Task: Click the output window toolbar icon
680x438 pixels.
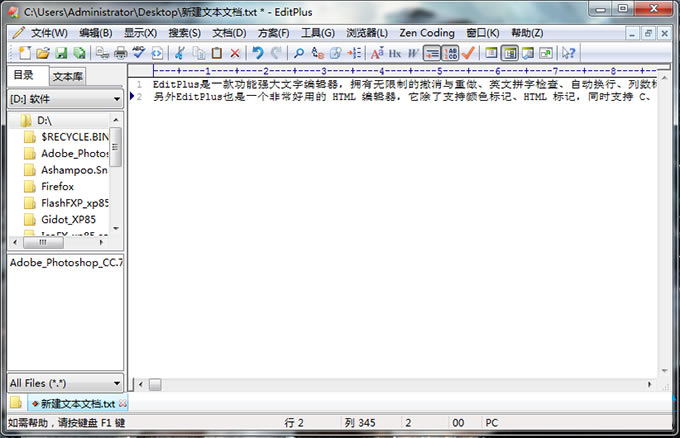Action: [528, 53]
